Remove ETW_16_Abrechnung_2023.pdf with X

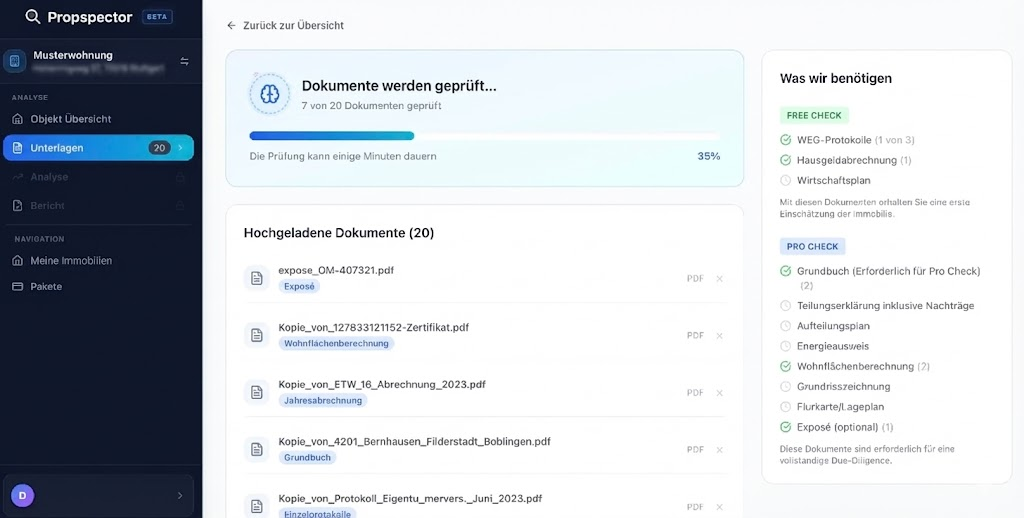[x=719, y=393]
